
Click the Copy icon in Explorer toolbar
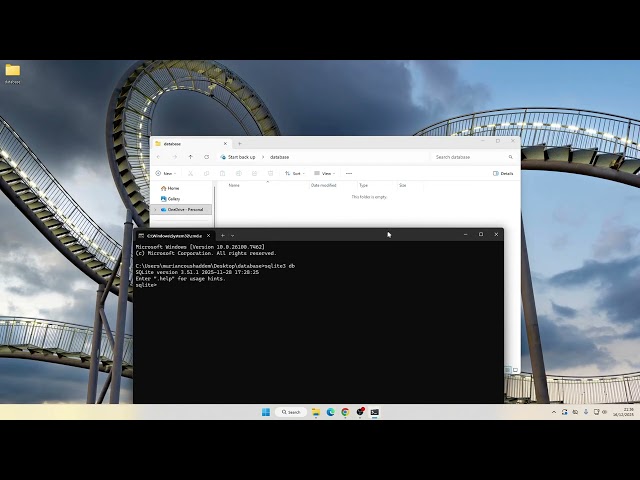[207, 173]
